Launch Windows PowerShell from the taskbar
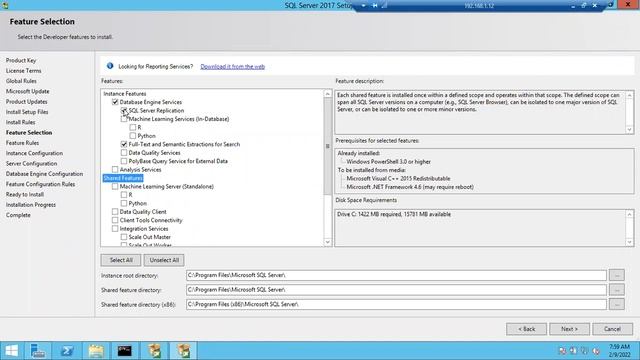The height and width of the screenshot is (360, 640). (67, 351)
